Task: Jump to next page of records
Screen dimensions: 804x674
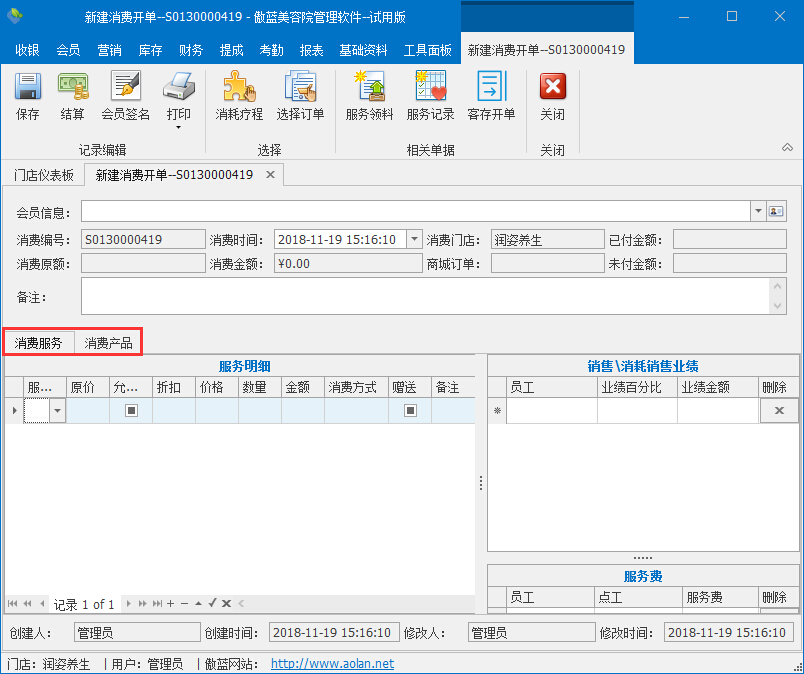Action: [x=143, y=604]
